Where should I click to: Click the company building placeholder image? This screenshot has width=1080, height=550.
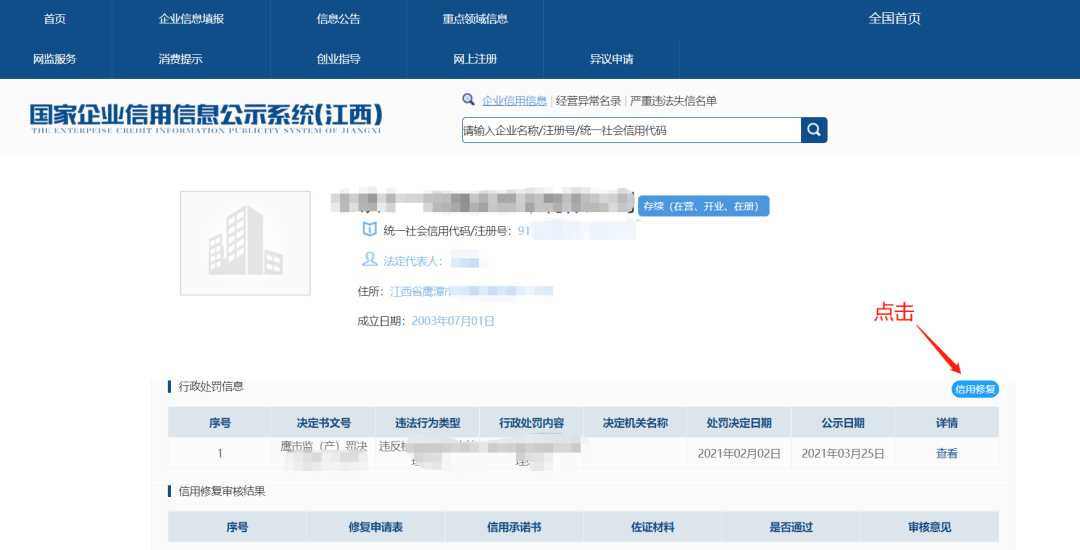pyautogui.click(x=245, y=243)
